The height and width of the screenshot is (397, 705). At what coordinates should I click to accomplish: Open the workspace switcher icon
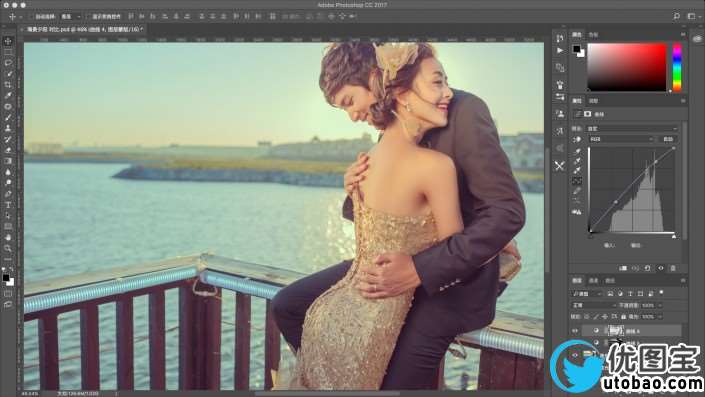pyautogui.click(x=692, y=16)
